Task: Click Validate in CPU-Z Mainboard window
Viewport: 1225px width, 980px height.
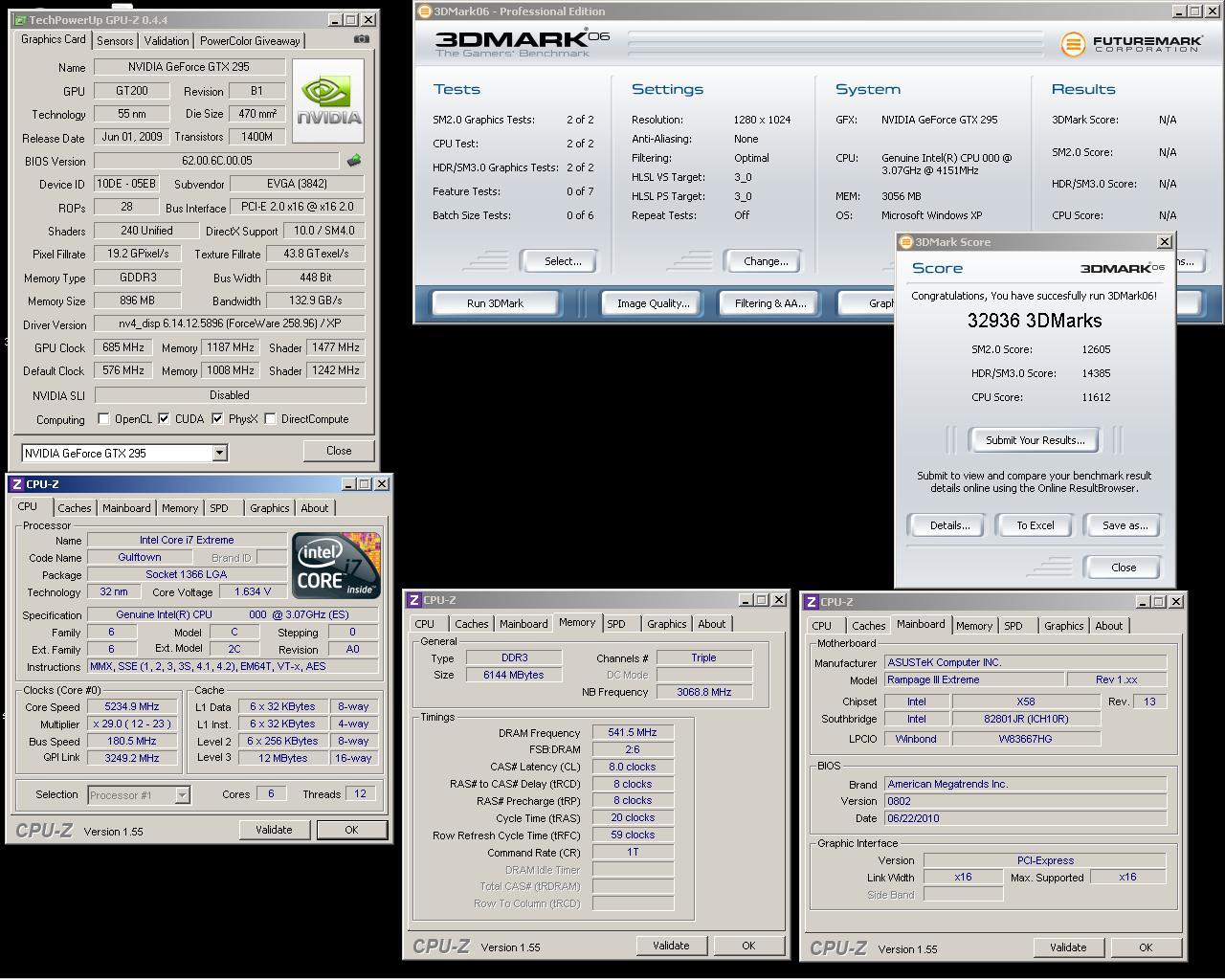Action: click(1068, 947)
